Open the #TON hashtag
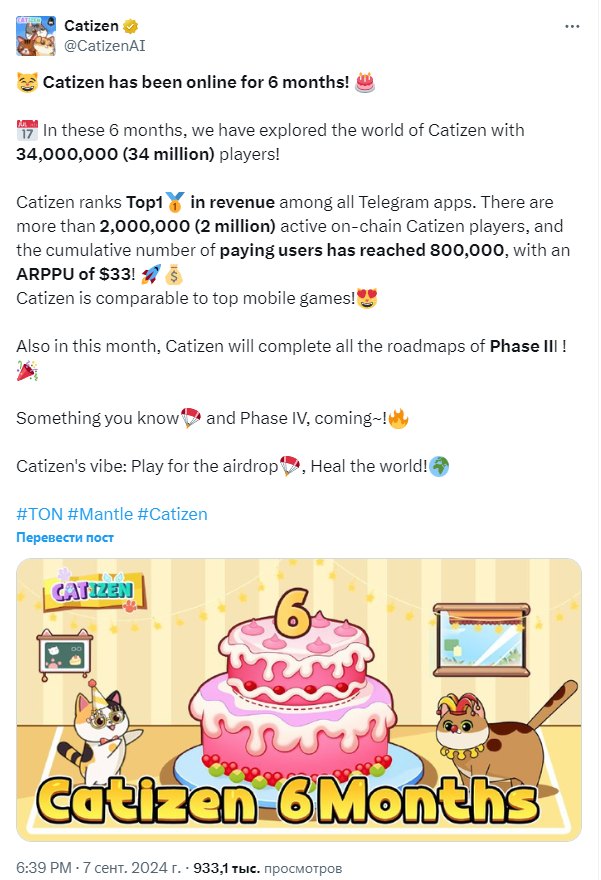This screenshot has height=880, width=601. point(38,514)
